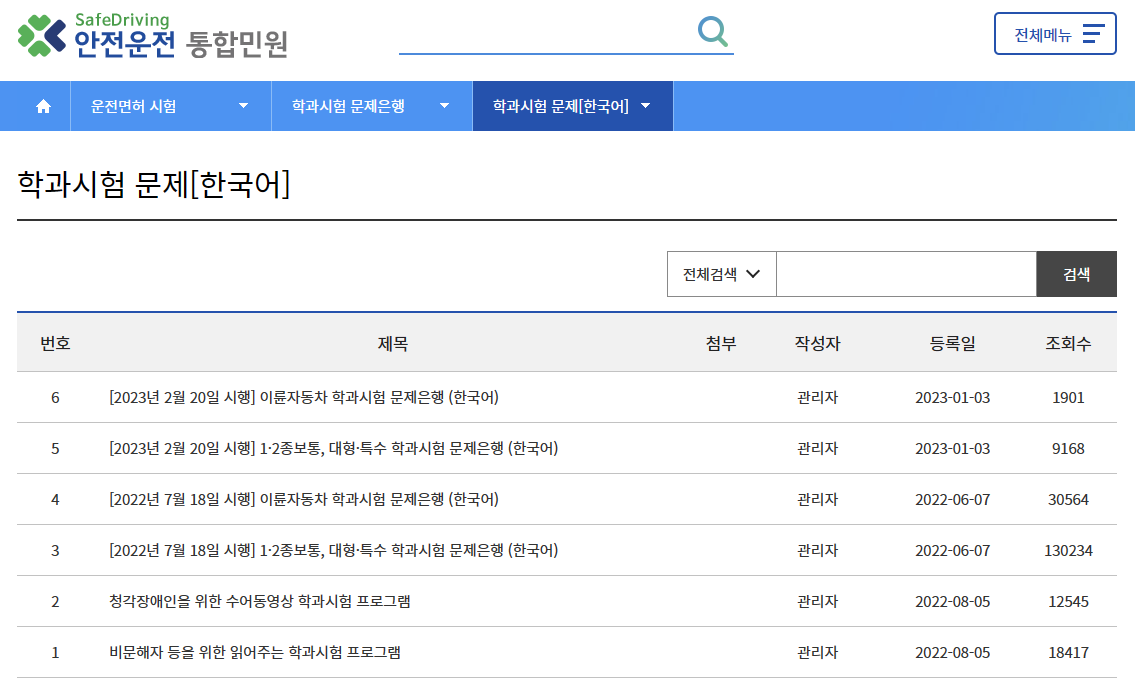Go to home via house icon
The height and width of the screenshot is (687, 1135).
point(43,106)
